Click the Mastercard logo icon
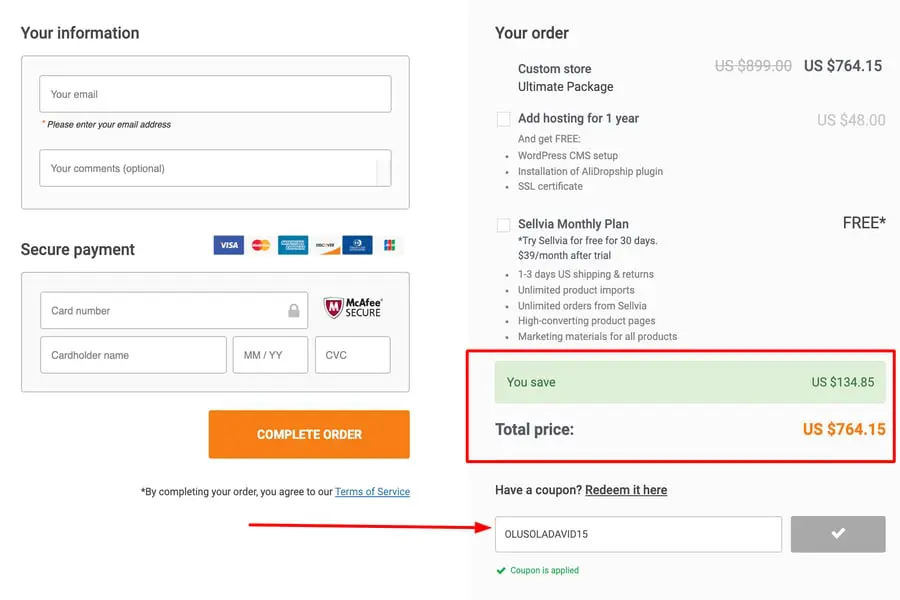Viewport: 900px width, 600px height. [261, 245]
